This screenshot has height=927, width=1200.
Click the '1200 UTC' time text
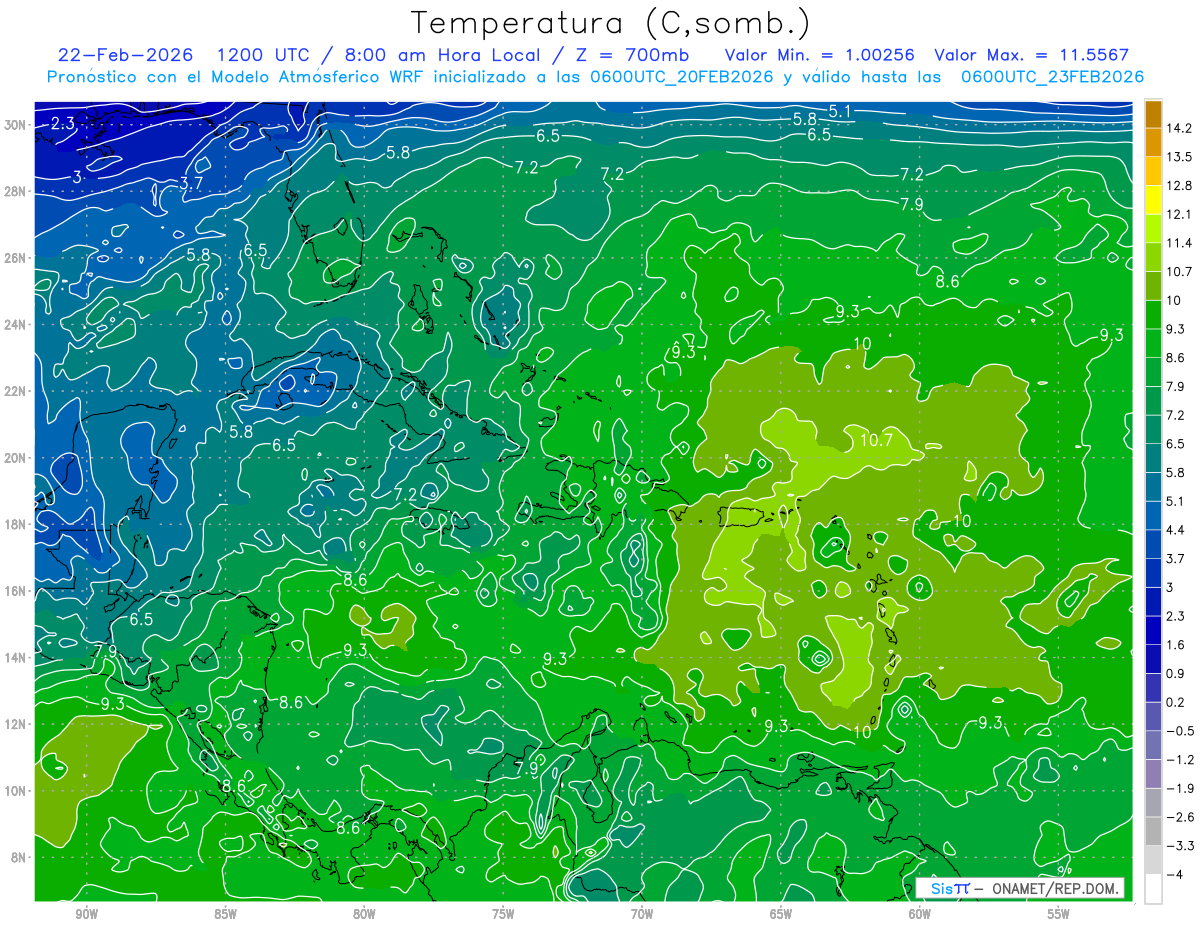click(x=263, y=55)
